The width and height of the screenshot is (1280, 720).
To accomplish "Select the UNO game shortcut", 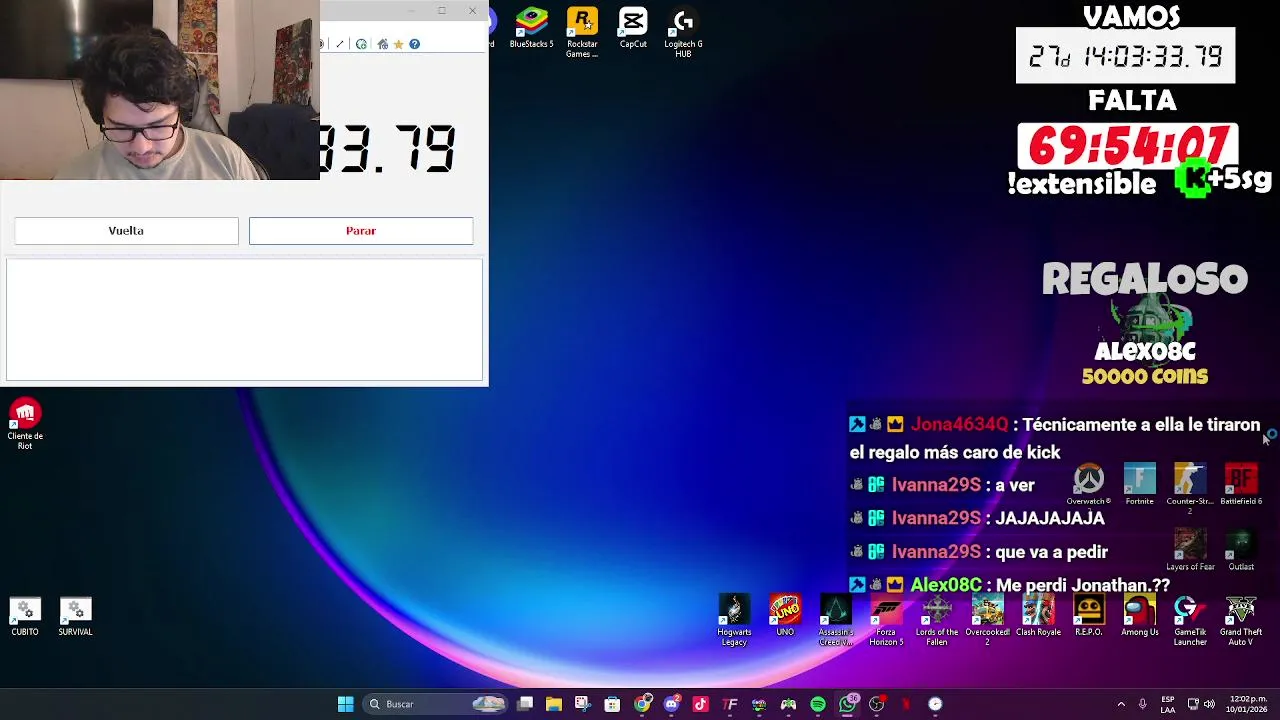I will coord(785,616).
